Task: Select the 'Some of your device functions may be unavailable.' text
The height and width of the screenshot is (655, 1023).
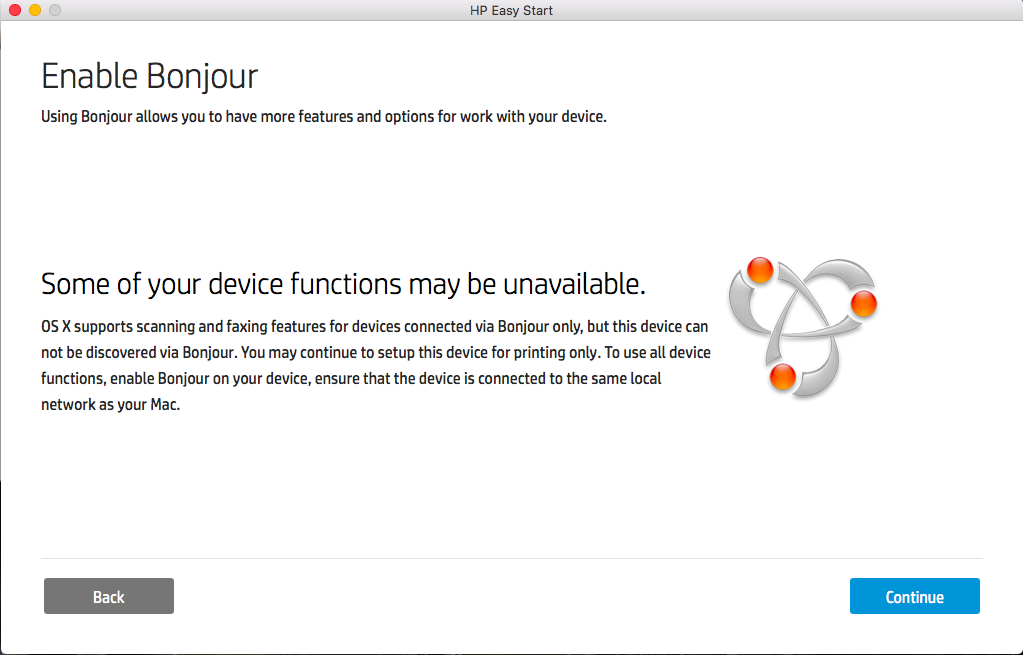Action: 343,284
